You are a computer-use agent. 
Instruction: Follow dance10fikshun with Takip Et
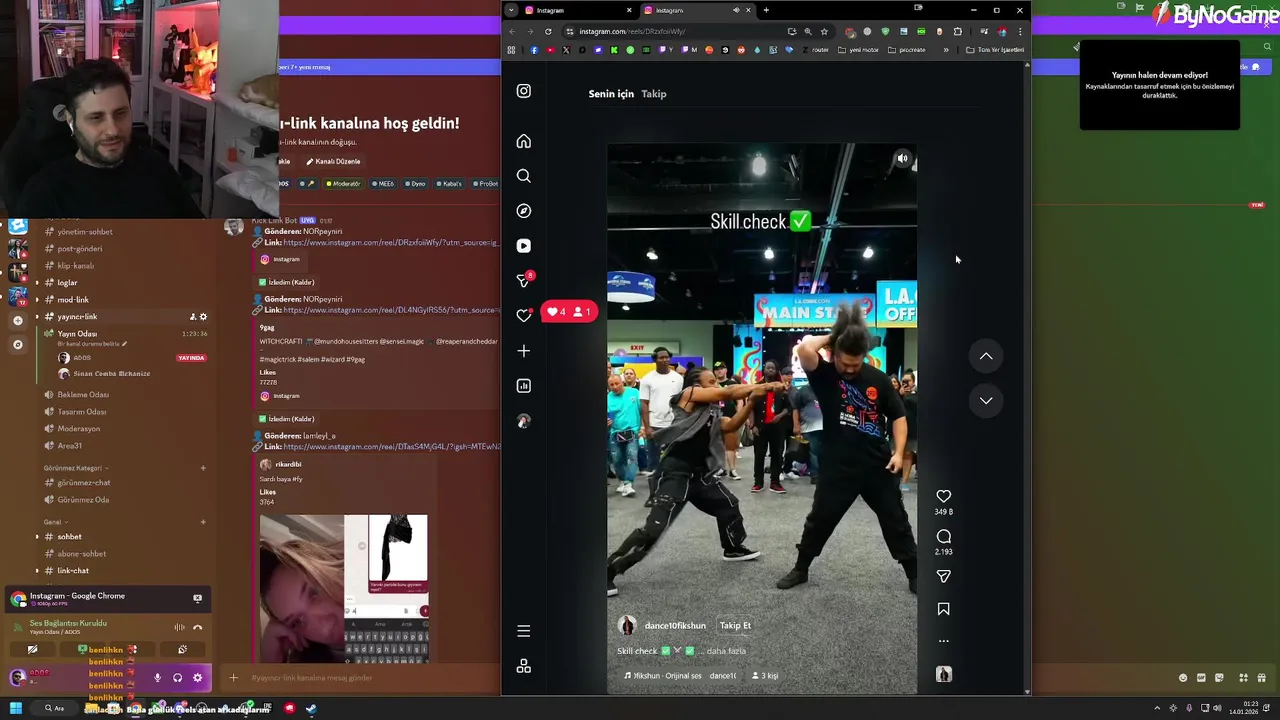[735, 626]
